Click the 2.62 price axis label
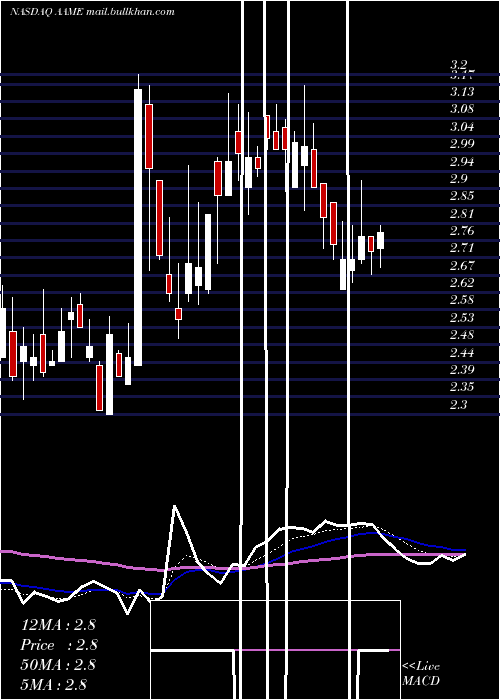Image resolution: width=500 pixels, height=700 pixels. [462, 283]
